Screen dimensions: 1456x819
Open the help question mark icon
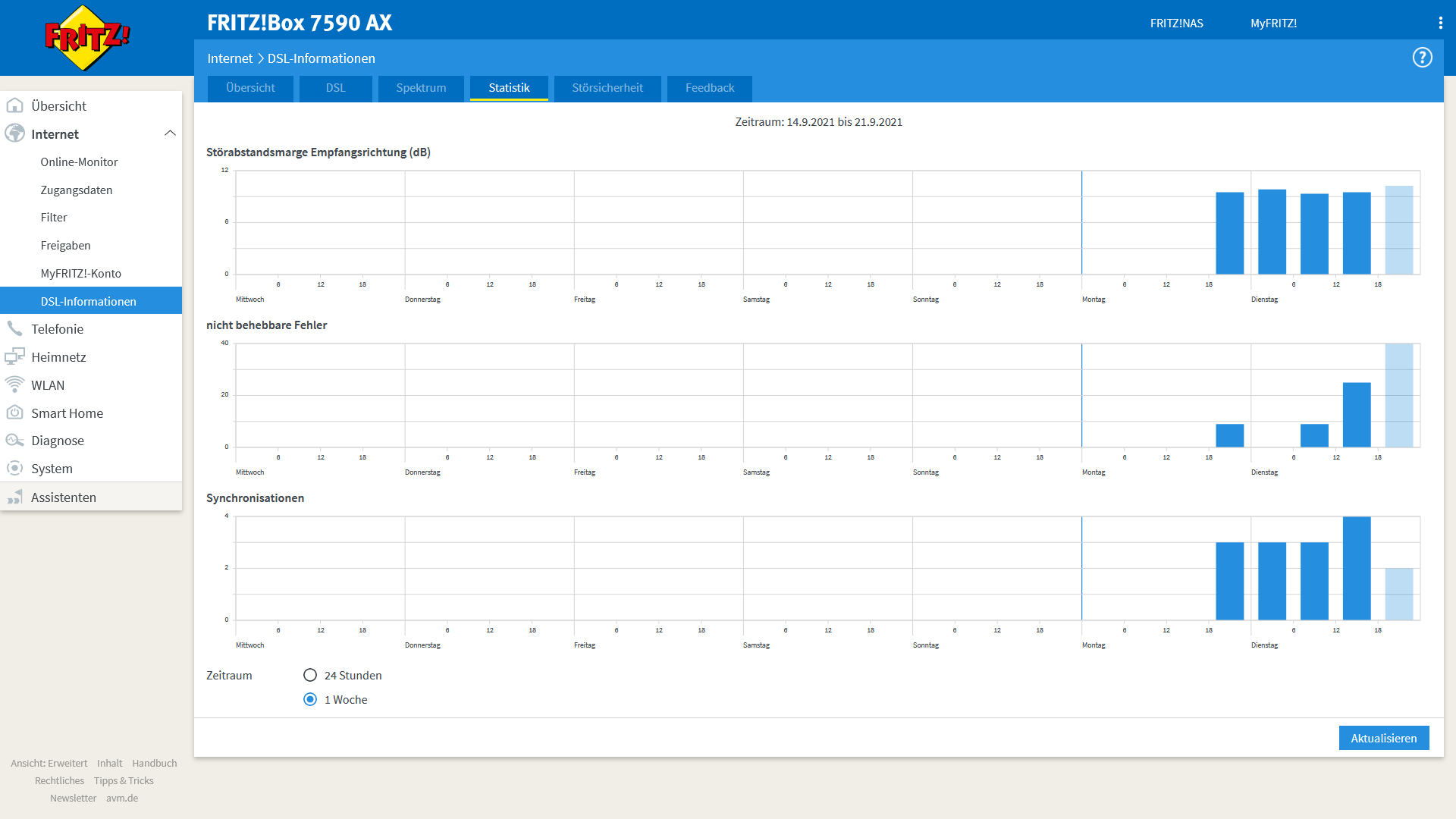coord(1422,58)
